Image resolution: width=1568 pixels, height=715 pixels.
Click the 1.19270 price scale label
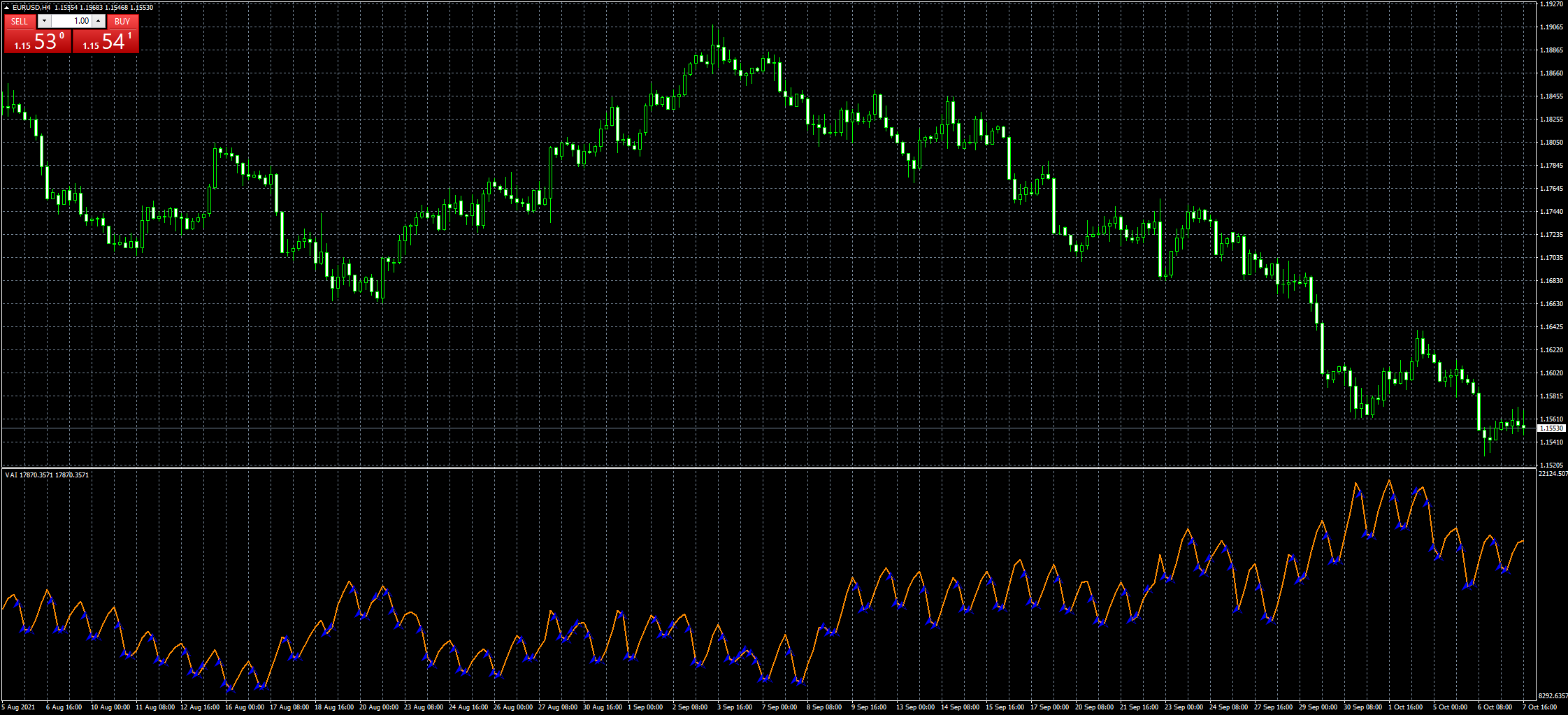pyautogui.click(x=1551, y=3)
